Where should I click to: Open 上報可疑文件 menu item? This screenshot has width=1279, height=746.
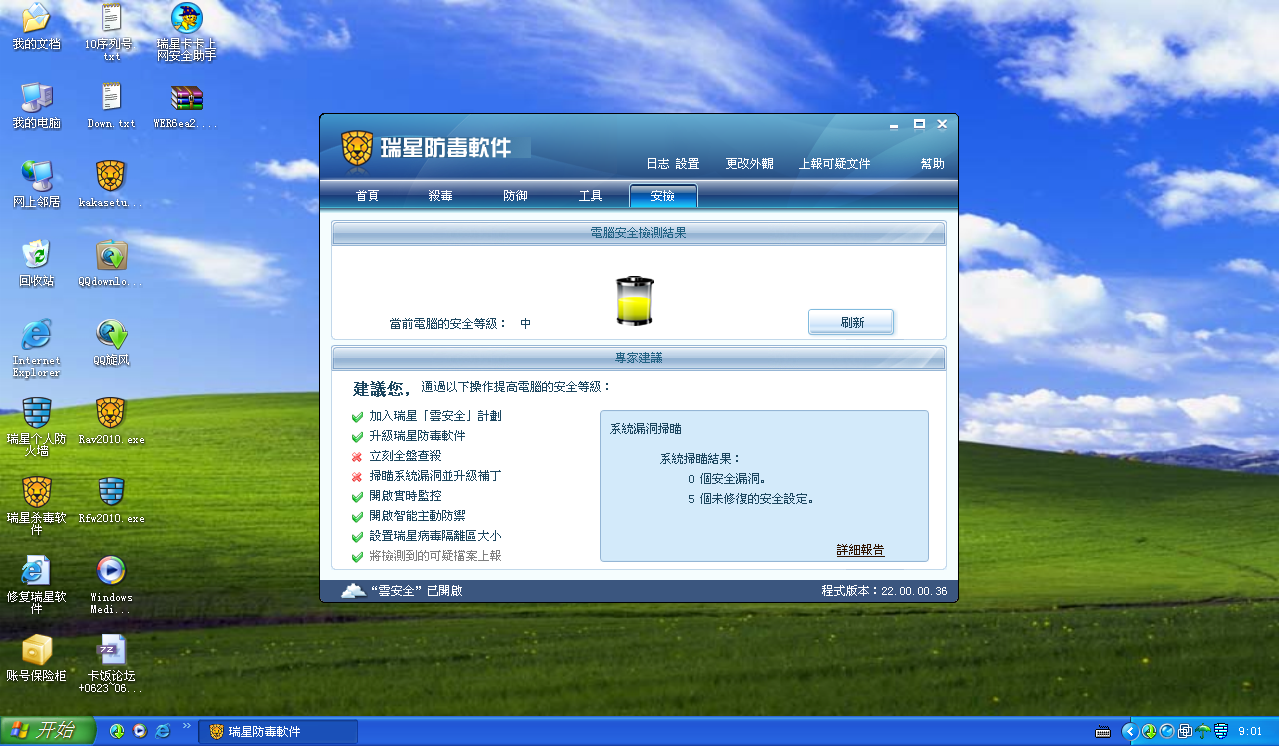[834, 164]
